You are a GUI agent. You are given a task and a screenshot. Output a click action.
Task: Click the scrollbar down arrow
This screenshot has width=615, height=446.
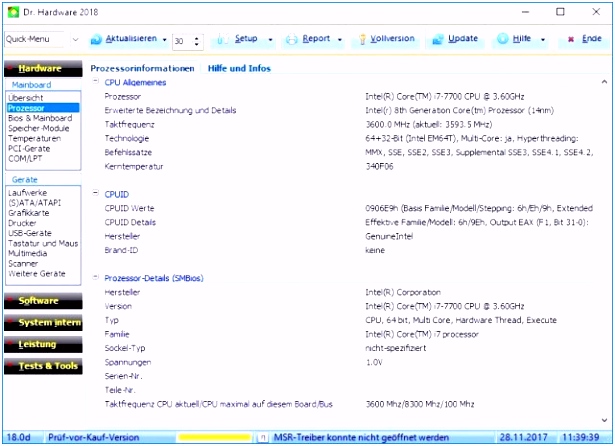pos(604,420)
